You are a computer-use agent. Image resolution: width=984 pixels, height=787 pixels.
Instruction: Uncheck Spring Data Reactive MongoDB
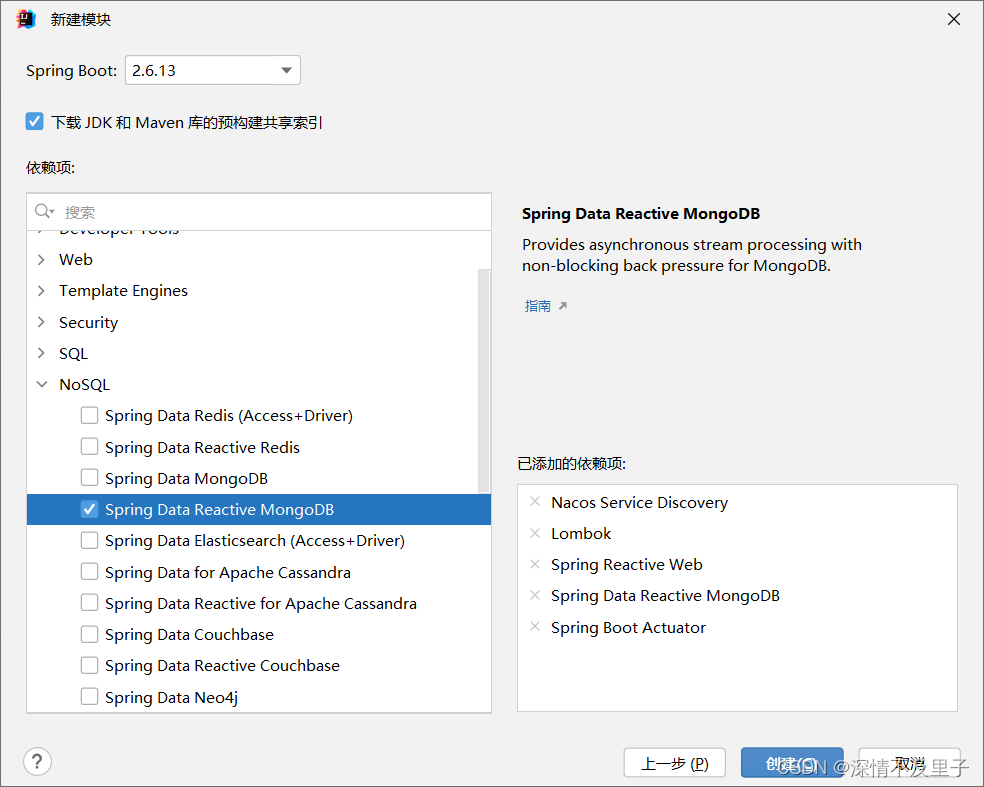[x=89, y=509]
